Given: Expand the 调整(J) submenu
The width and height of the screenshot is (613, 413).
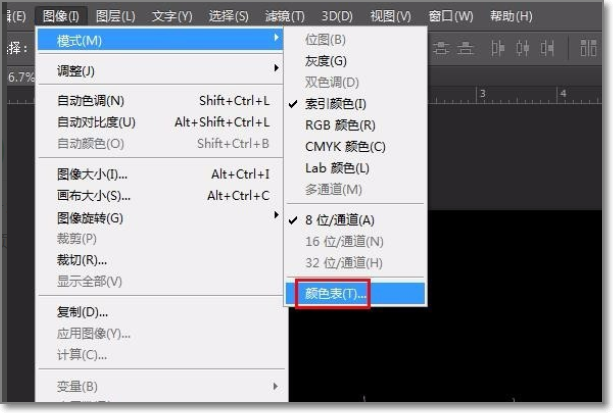Looking at the screenshot, I should [x=160, y=71].
